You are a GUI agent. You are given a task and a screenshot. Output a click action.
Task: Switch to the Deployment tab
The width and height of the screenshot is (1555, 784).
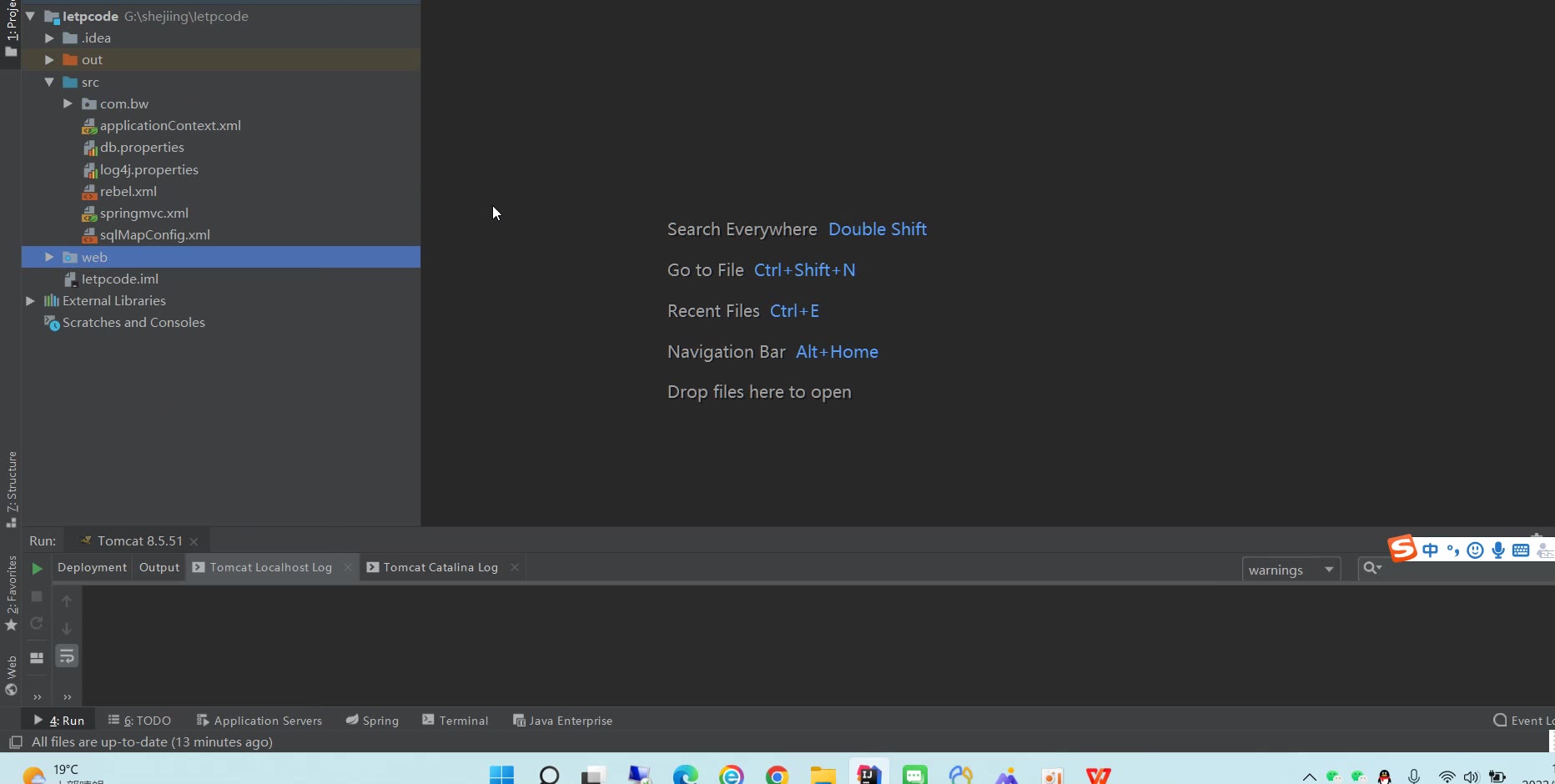(92, 567)
